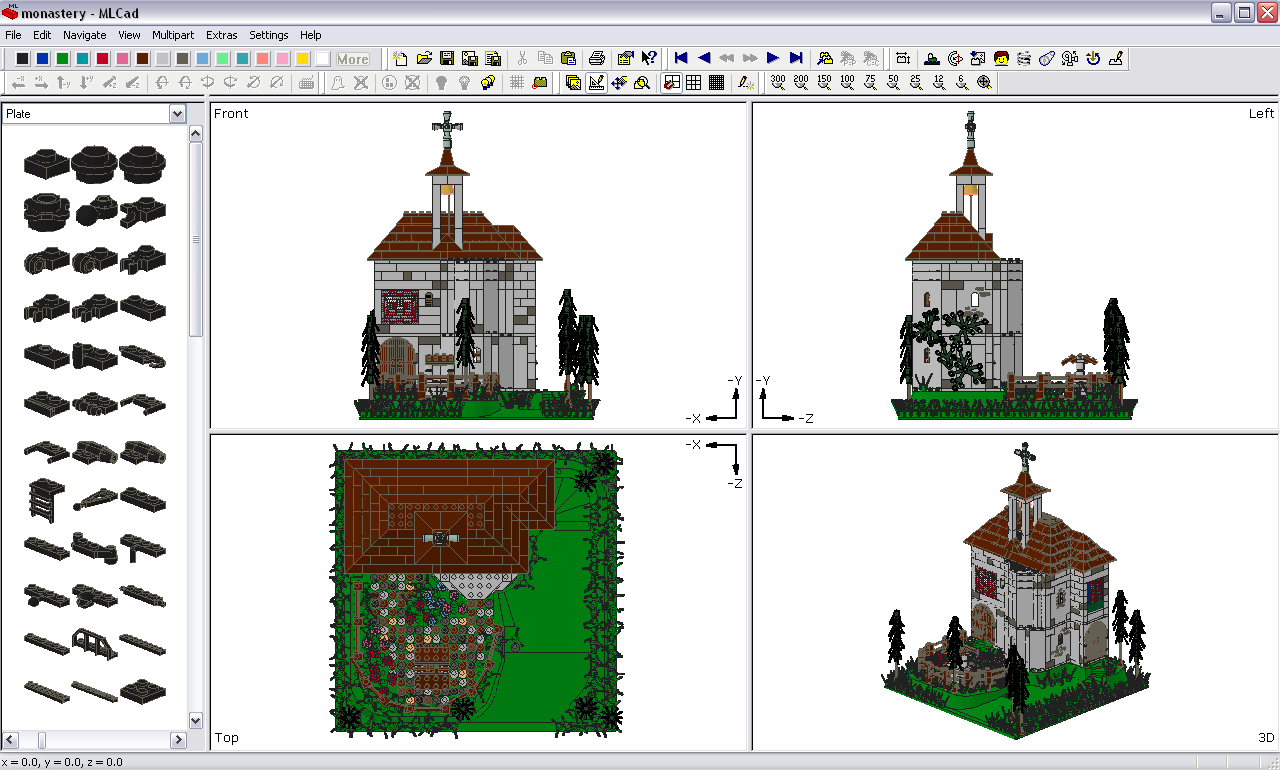Open the Extras menu
The height and width of the screenshot is (770, 1280).
[222, 35]
